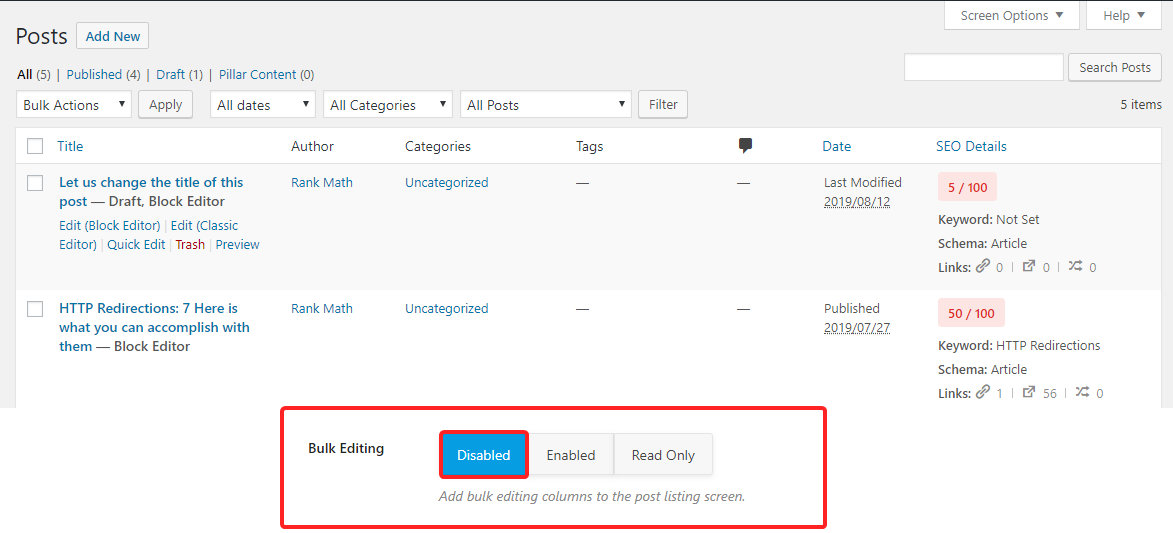Switch Bulk Editing to Read Only
The image size is (1173, 533).
662,455
